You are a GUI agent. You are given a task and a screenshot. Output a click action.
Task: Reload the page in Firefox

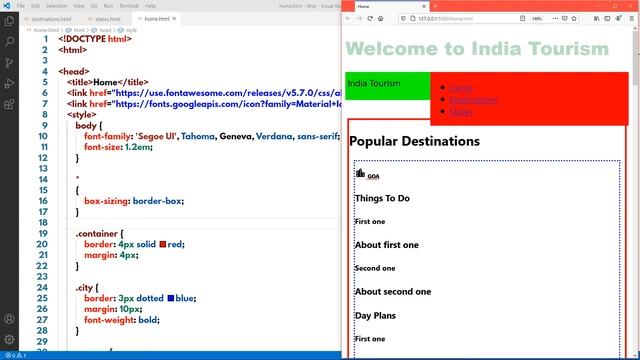[x=370, y=18]
